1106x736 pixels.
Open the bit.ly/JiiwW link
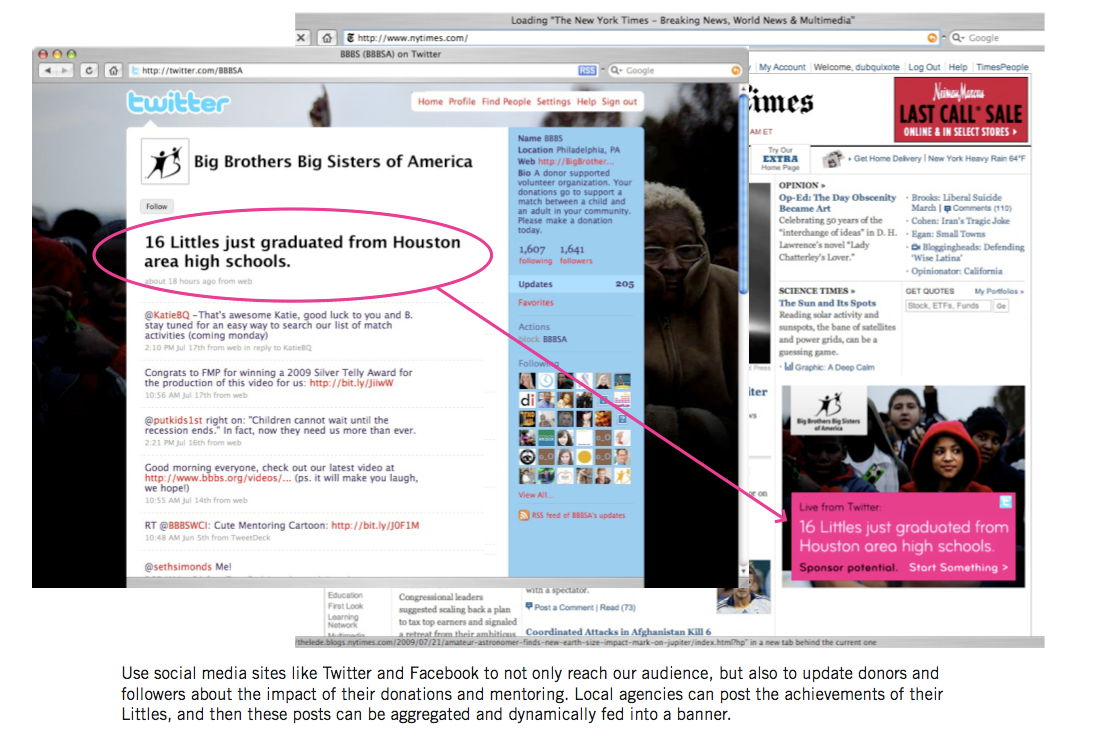click(351, 383)
